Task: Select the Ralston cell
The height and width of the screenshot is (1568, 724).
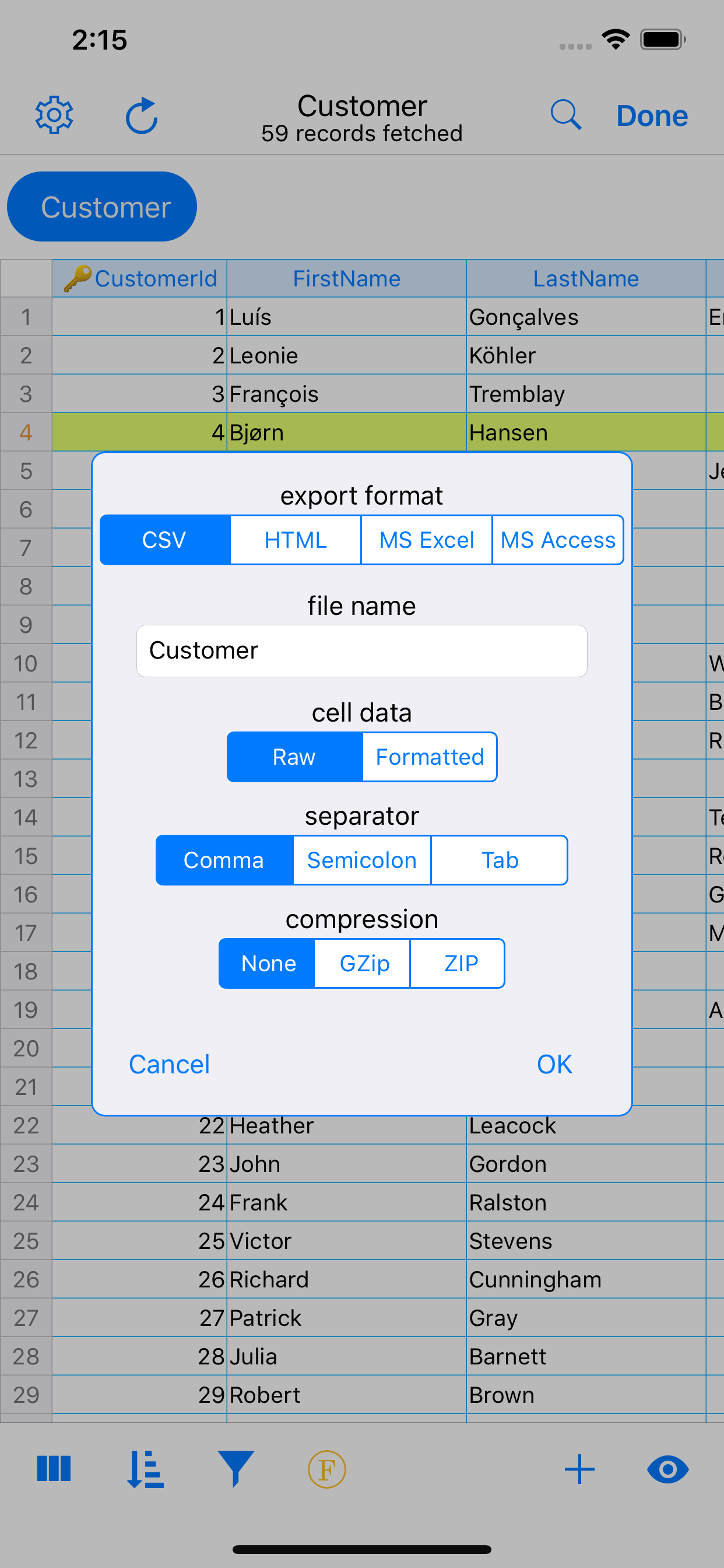Action: [x=586, y=1202]
